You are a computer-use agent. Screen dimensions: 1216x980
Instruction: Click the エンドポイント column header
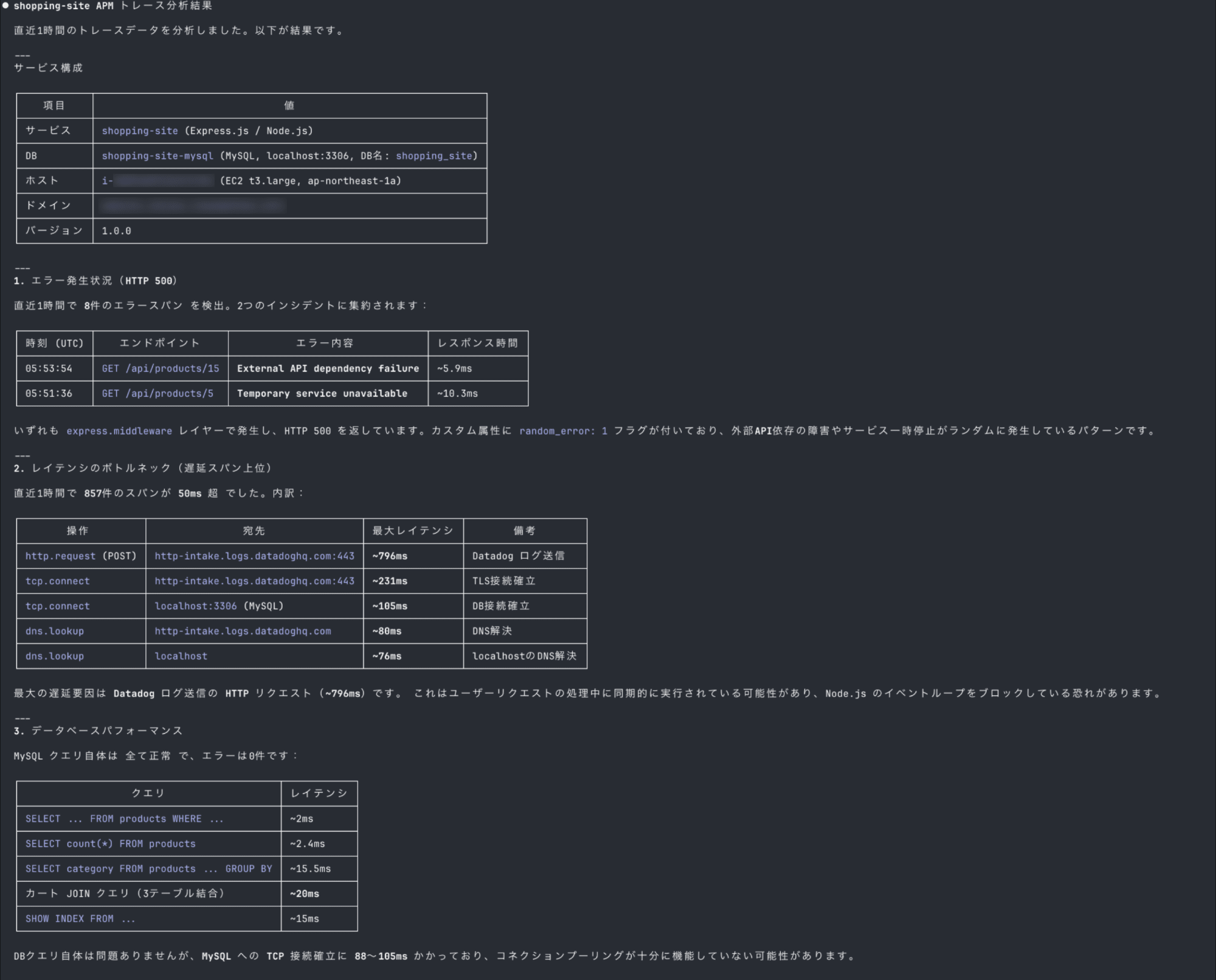tap(160, 343)
